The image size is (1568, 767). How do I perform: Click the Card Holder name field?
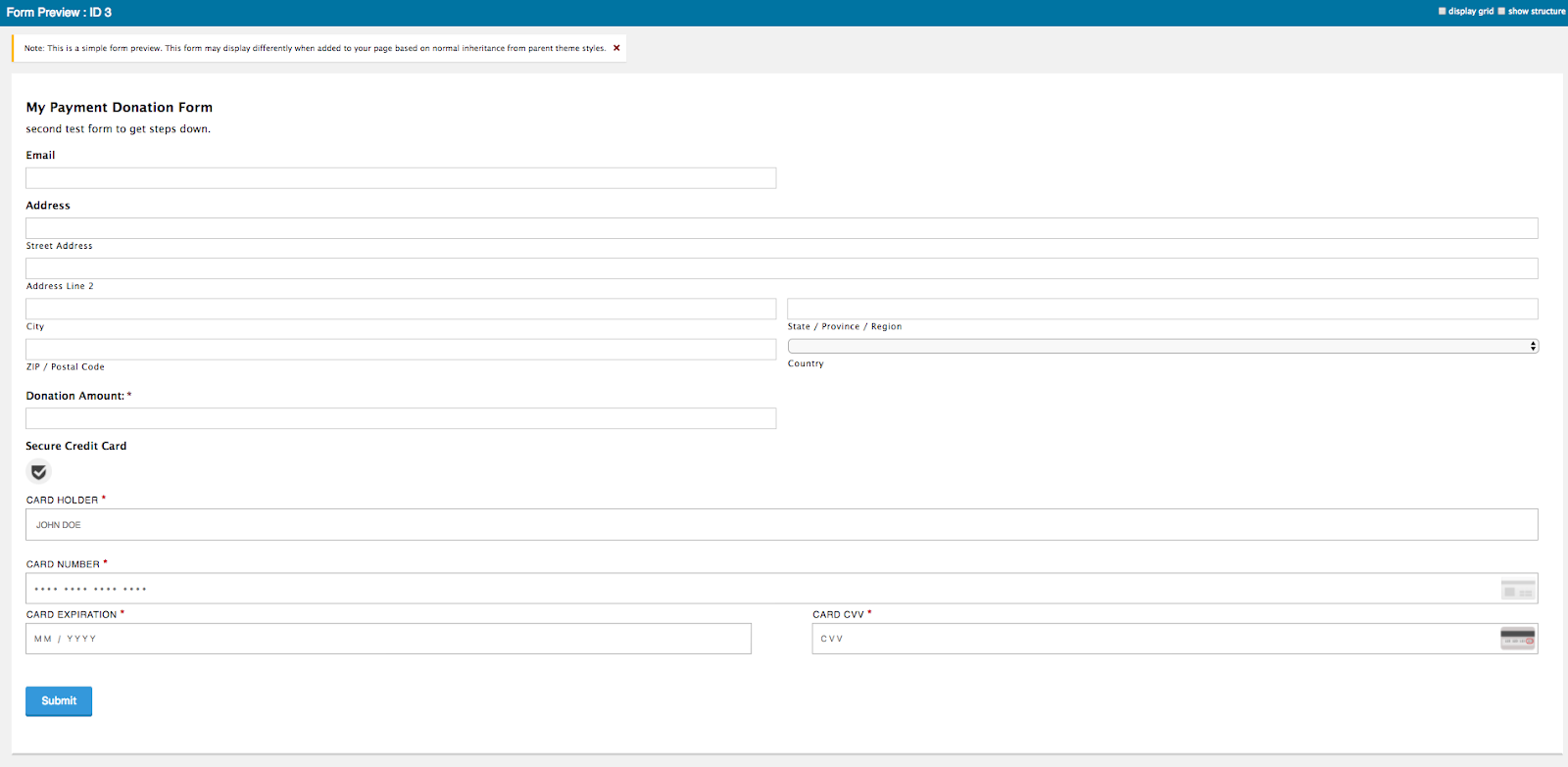782,524
